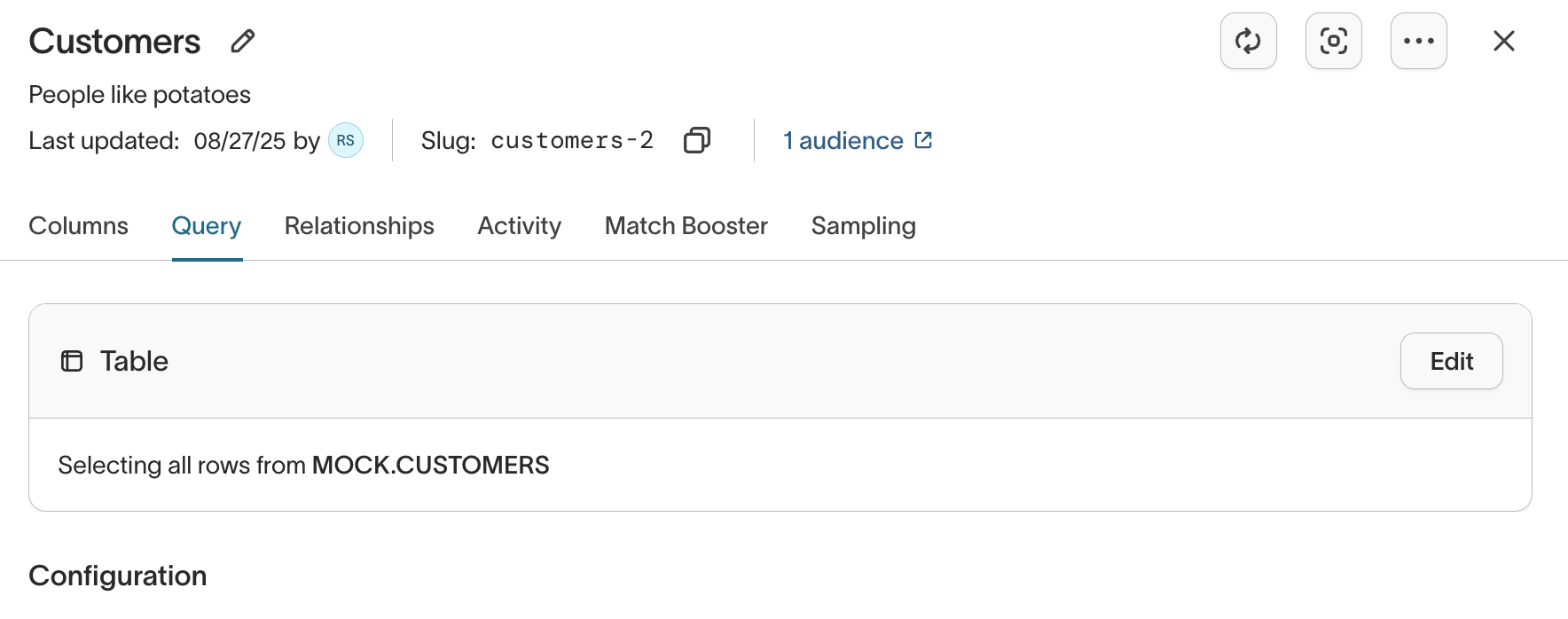Switch to the Columns tab
Screen dimensions: 1568x619
pos(78,226)
